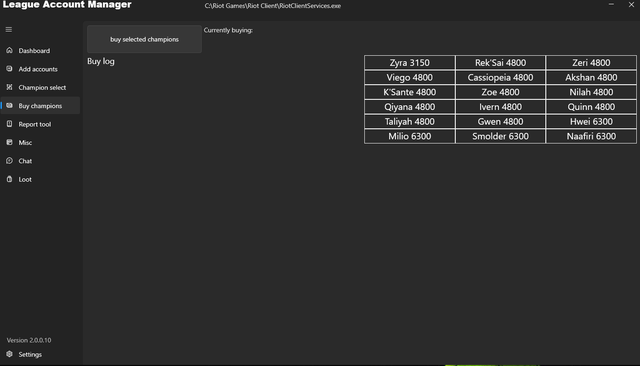
Task: Select K'Sante 4800 champion cell
Action: (x=409, y=92)
